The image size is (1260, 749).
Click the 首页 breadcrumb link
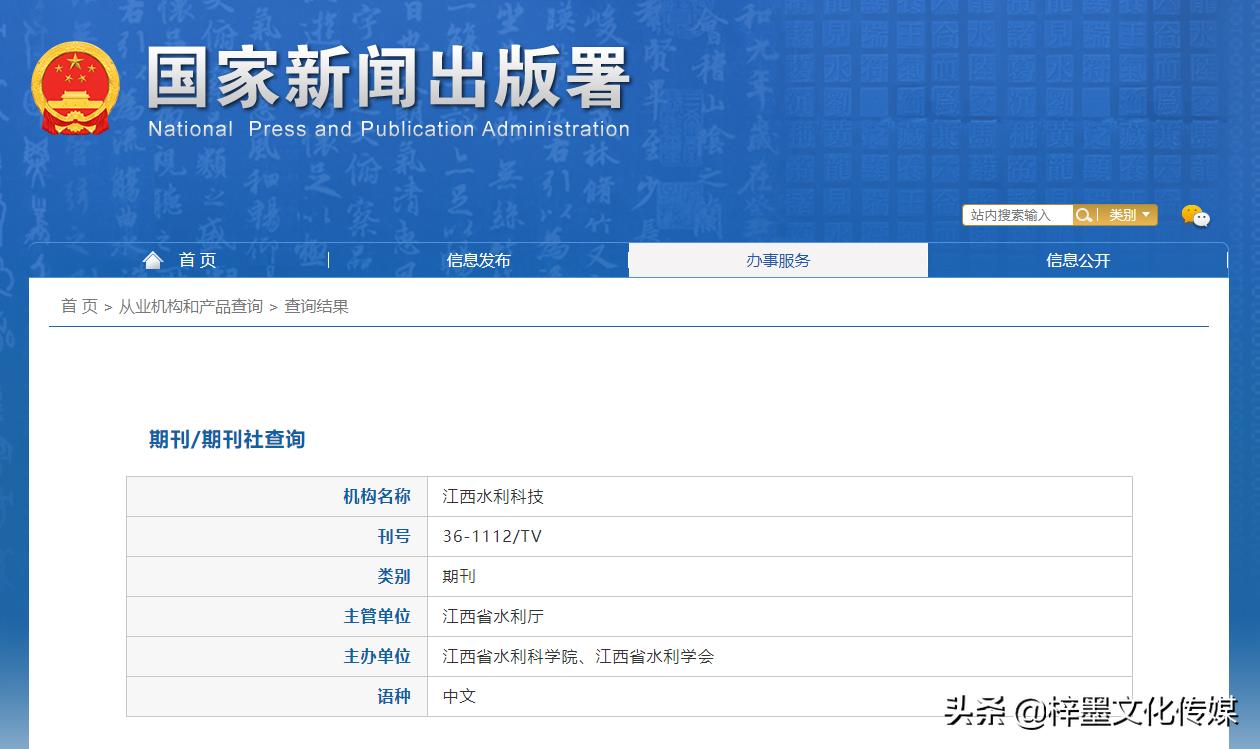[79, 306]
